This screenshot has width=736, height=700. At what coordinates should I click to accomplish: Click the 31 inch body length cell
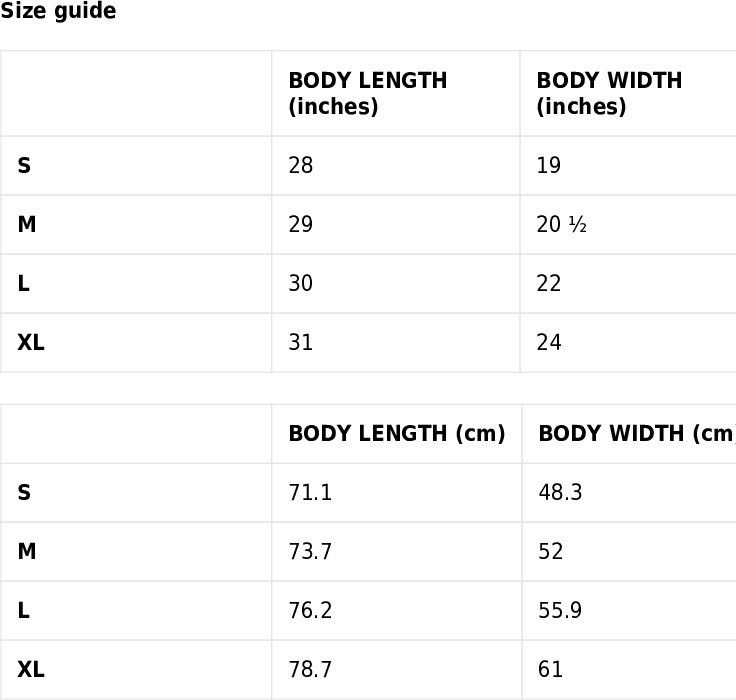300,343
